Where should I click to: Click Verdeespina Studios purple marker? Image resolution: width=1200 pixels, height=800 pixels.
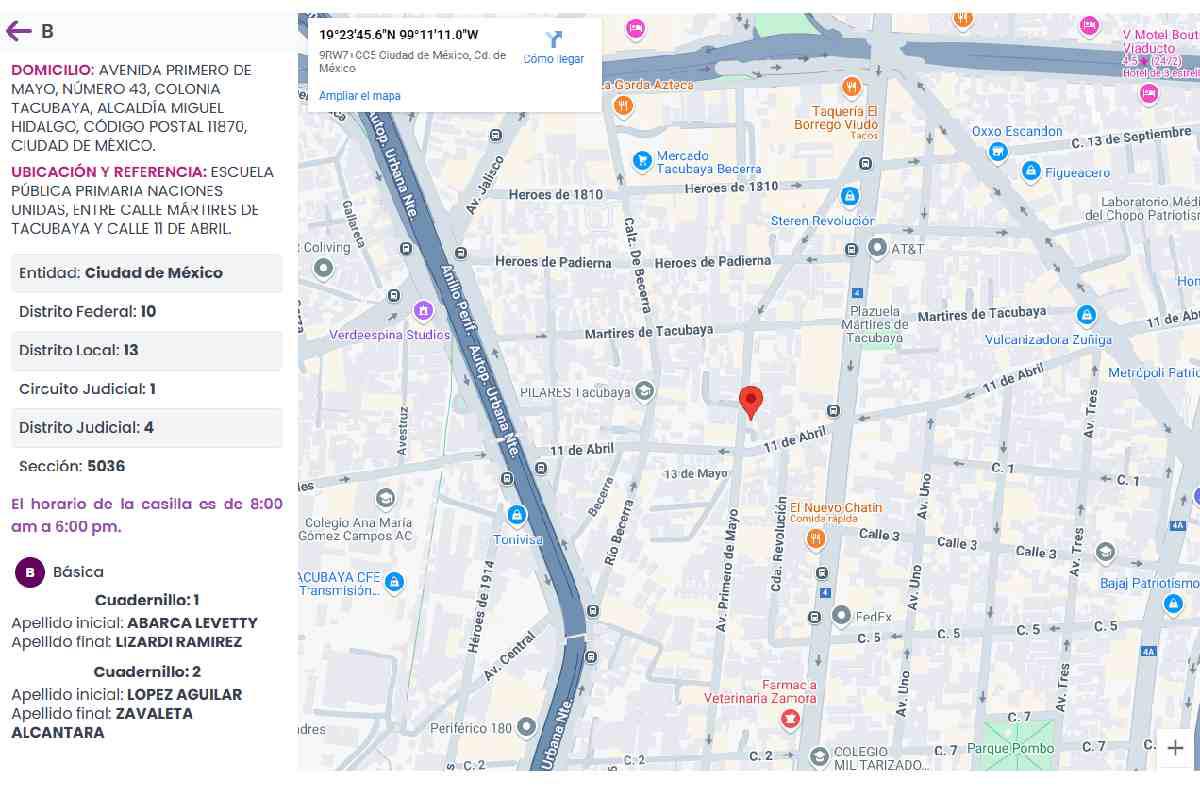[x=423, y=311]
